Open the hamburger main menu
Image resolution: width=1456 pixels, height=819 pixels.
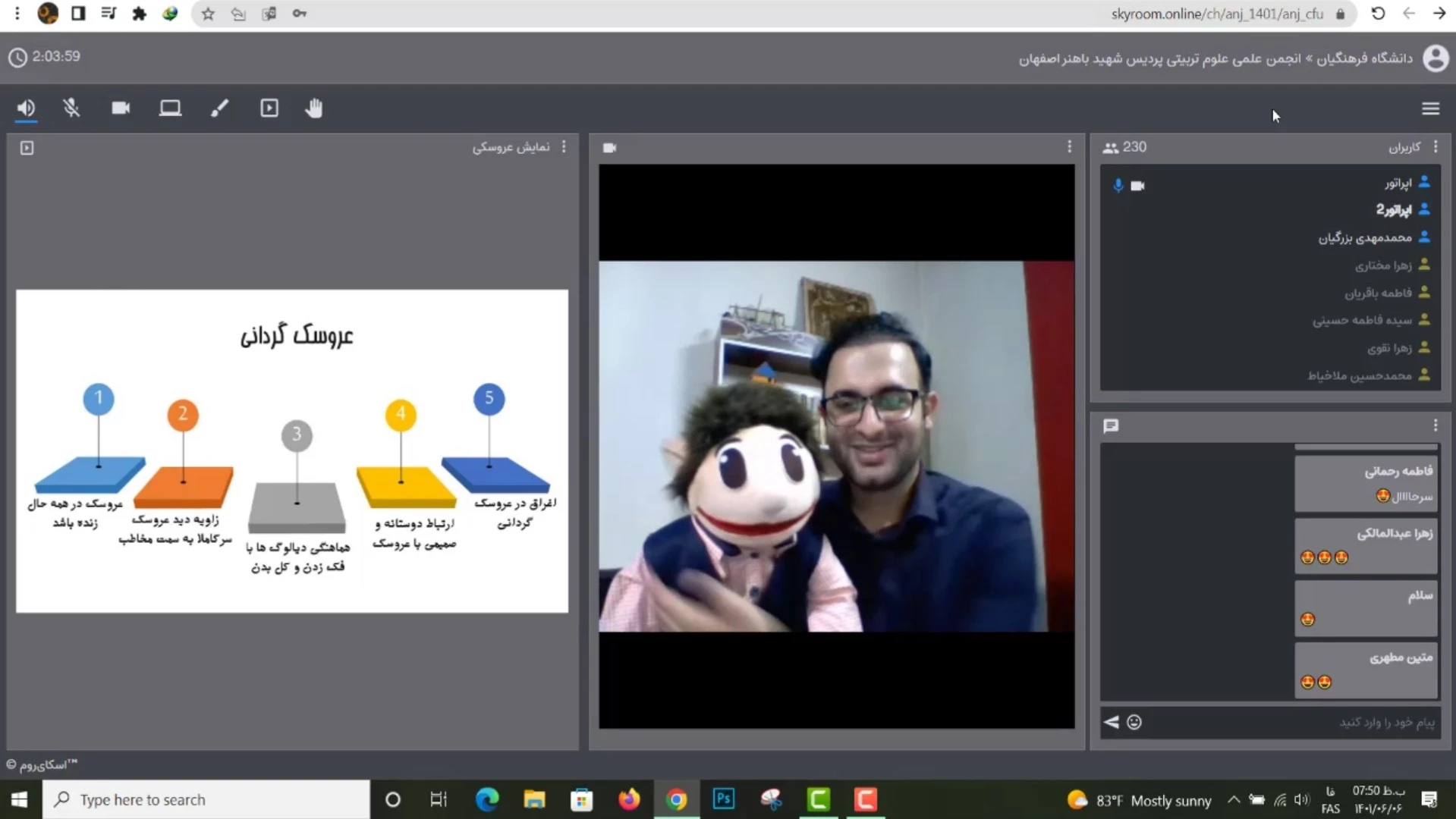[1430, 108]
